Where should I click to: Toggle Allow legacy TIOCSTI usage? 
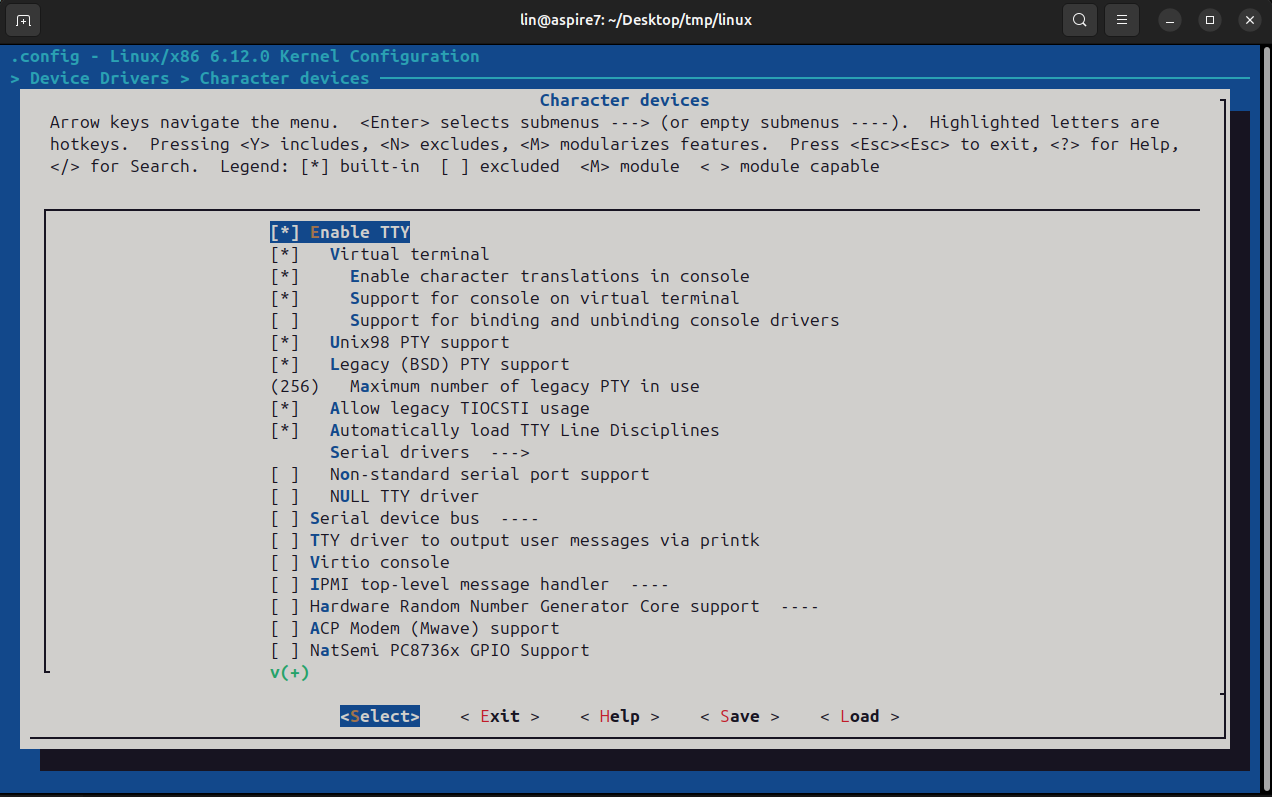tap(430, 408)
